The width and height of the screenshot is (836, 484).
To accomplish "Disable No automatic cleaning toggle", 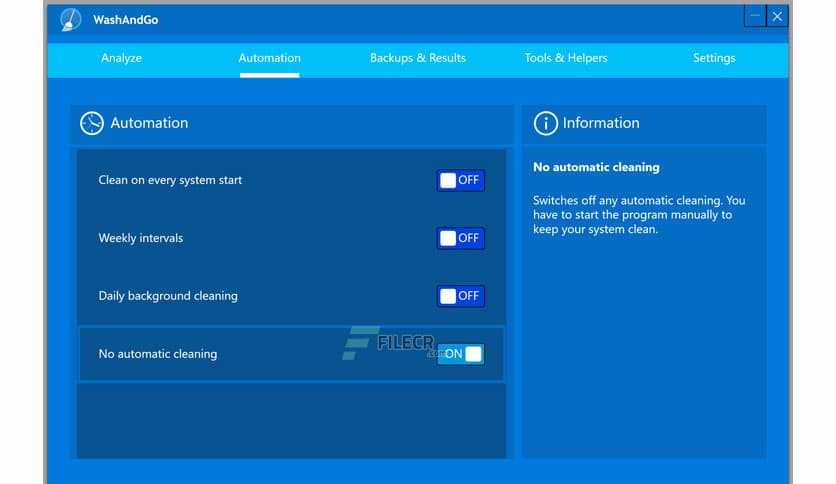I will (x=461, y=354).
